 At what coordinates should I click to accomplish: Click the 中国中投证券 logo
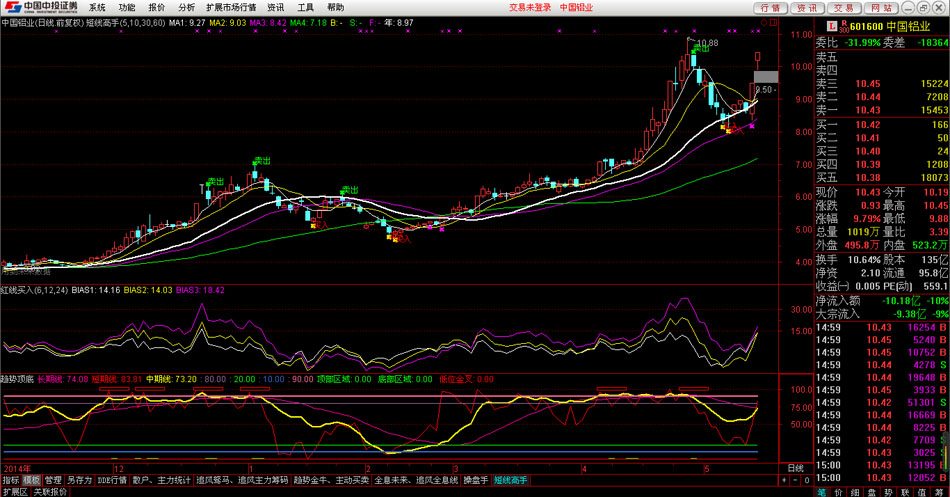click(41, 7)
